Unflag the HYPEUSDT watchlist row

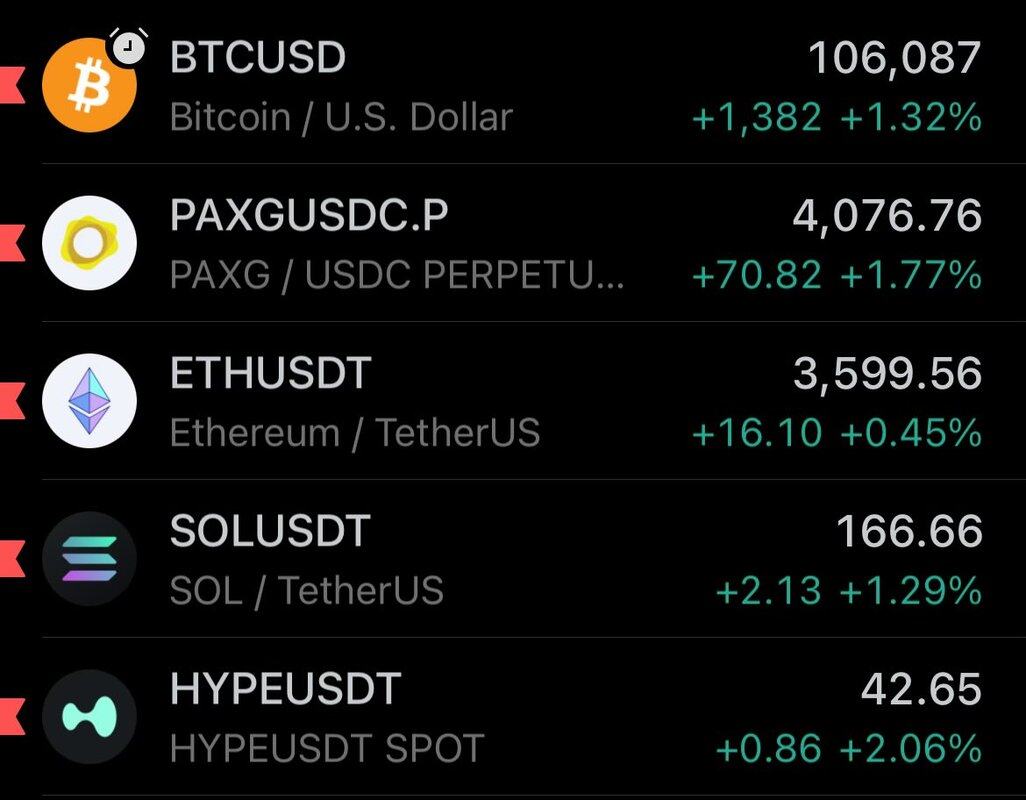tap(12, 716)
